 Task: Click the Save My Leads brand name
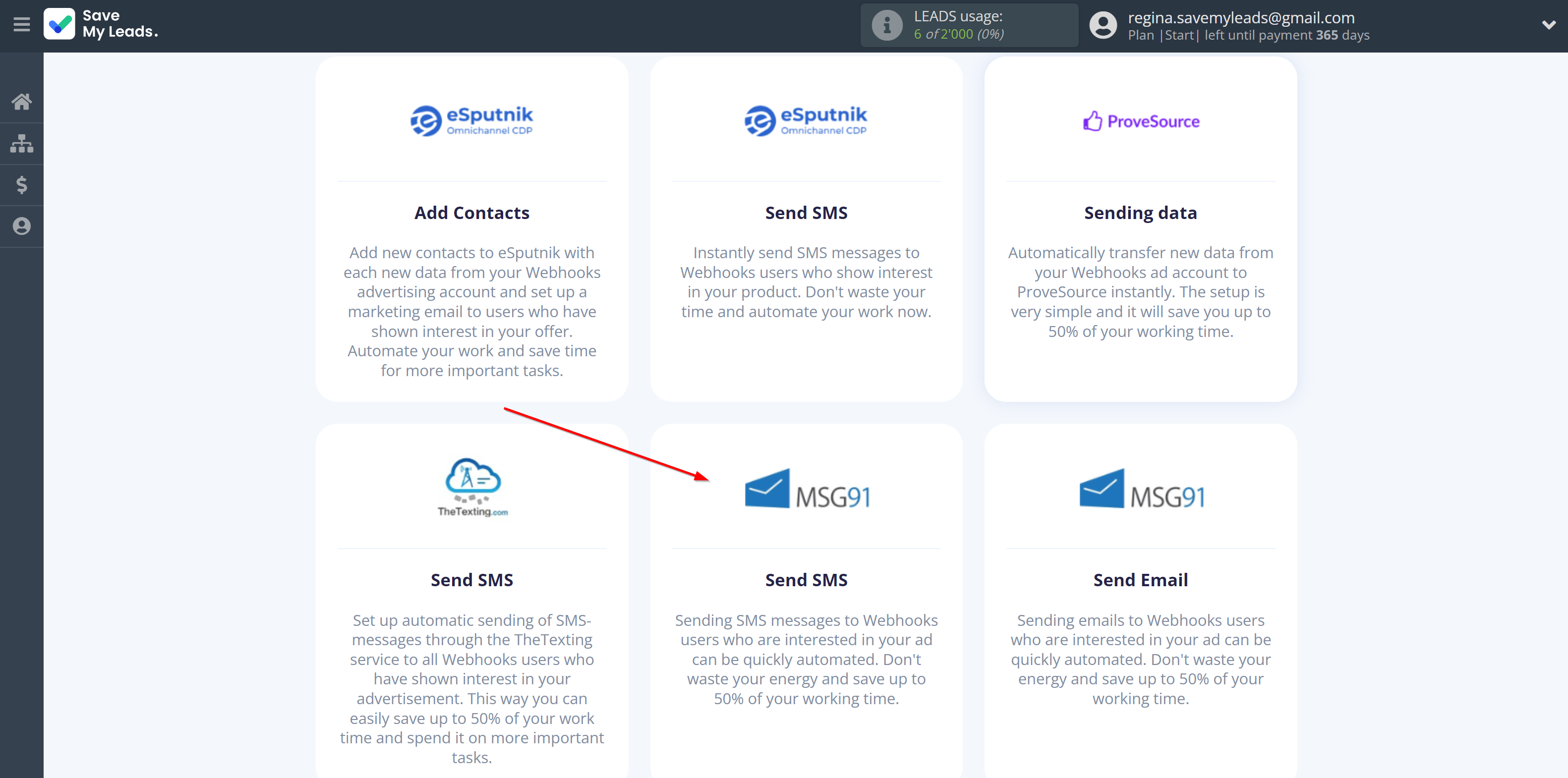(120, 24)
